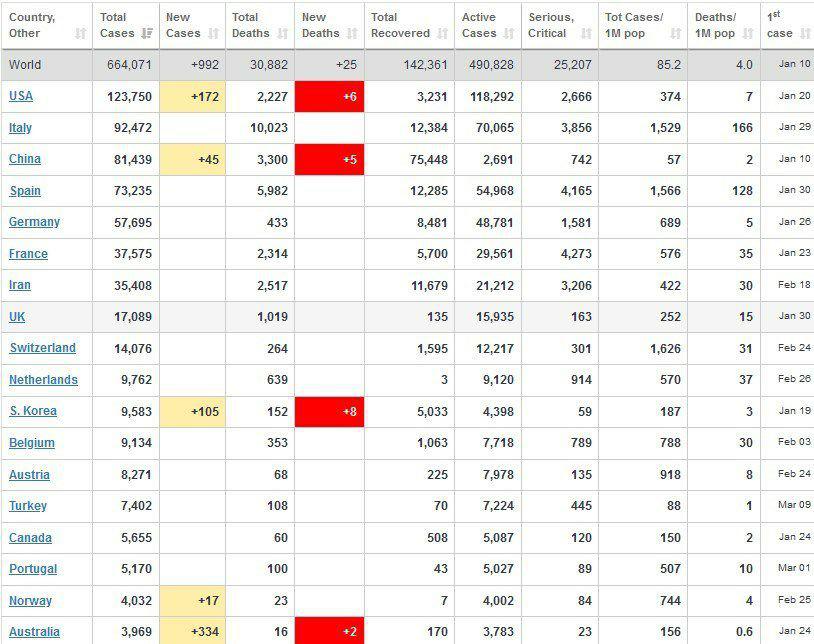Open the Italy country link

coord(20,128)
